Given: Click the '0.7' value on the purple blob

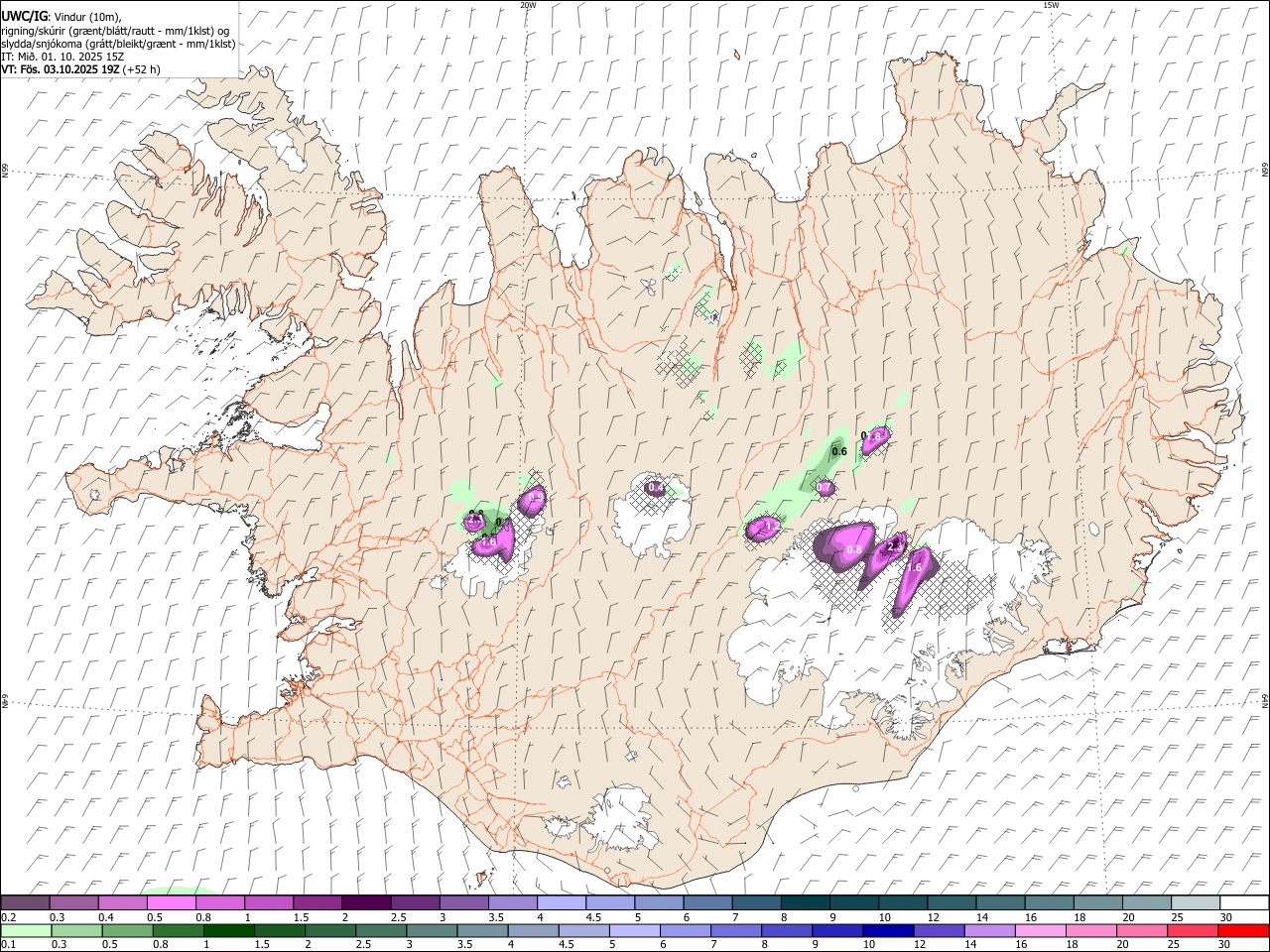Looking at the screenshot, I should [x=824, y=488].
